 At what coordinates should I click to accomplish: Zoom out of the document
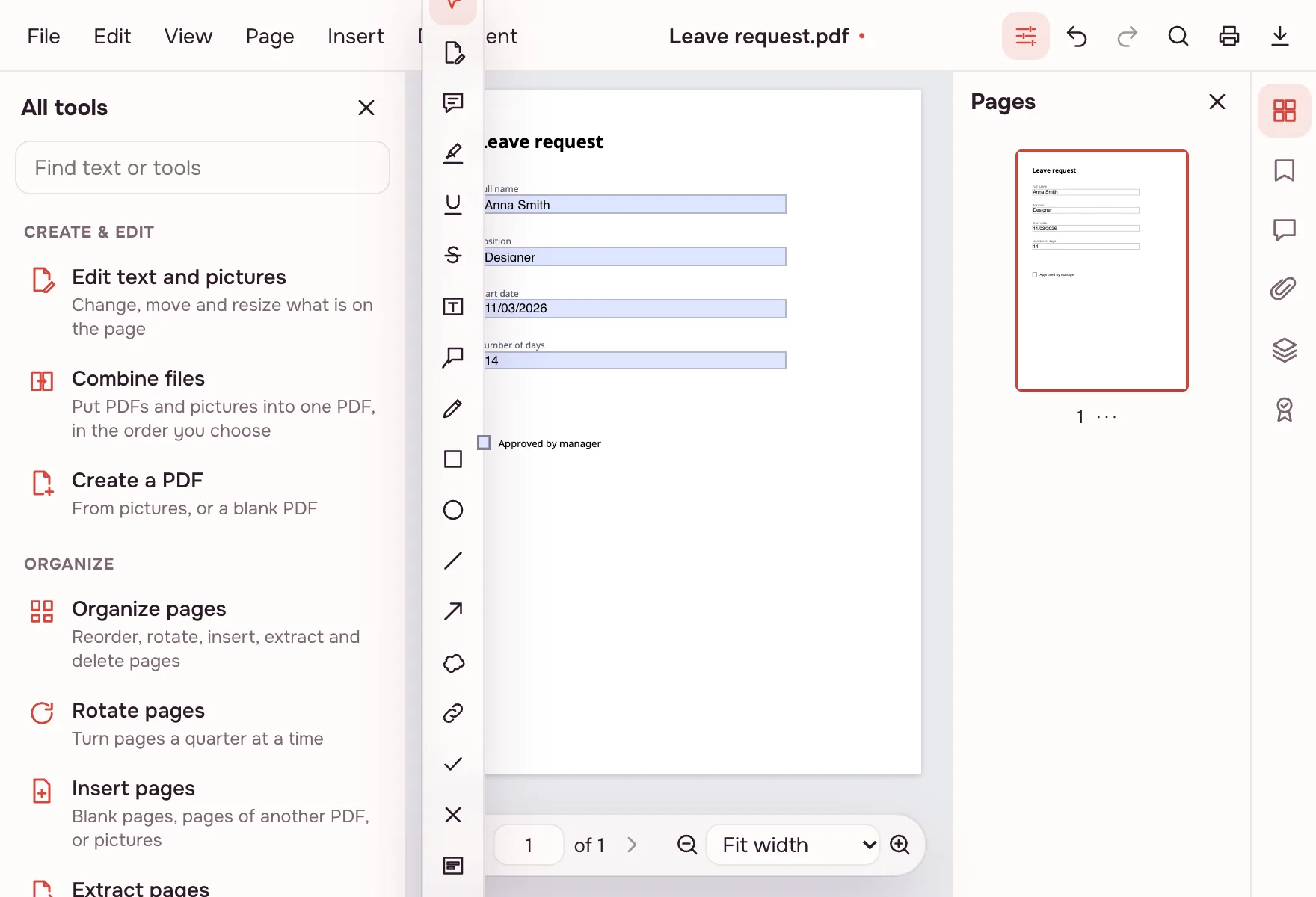click(x=686, y=845)
